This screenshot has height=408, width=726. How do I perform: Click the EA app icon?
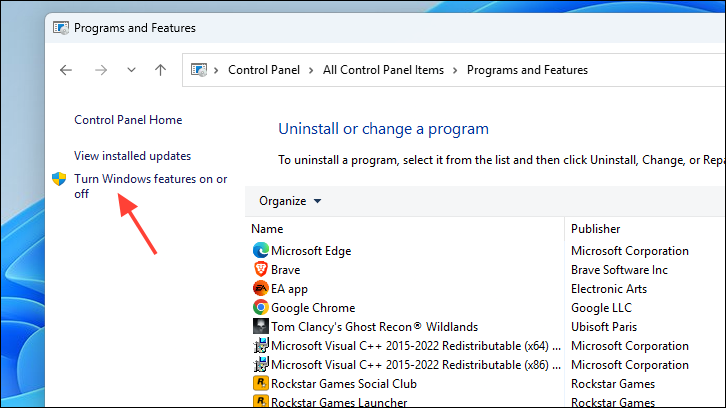point(261,289)
